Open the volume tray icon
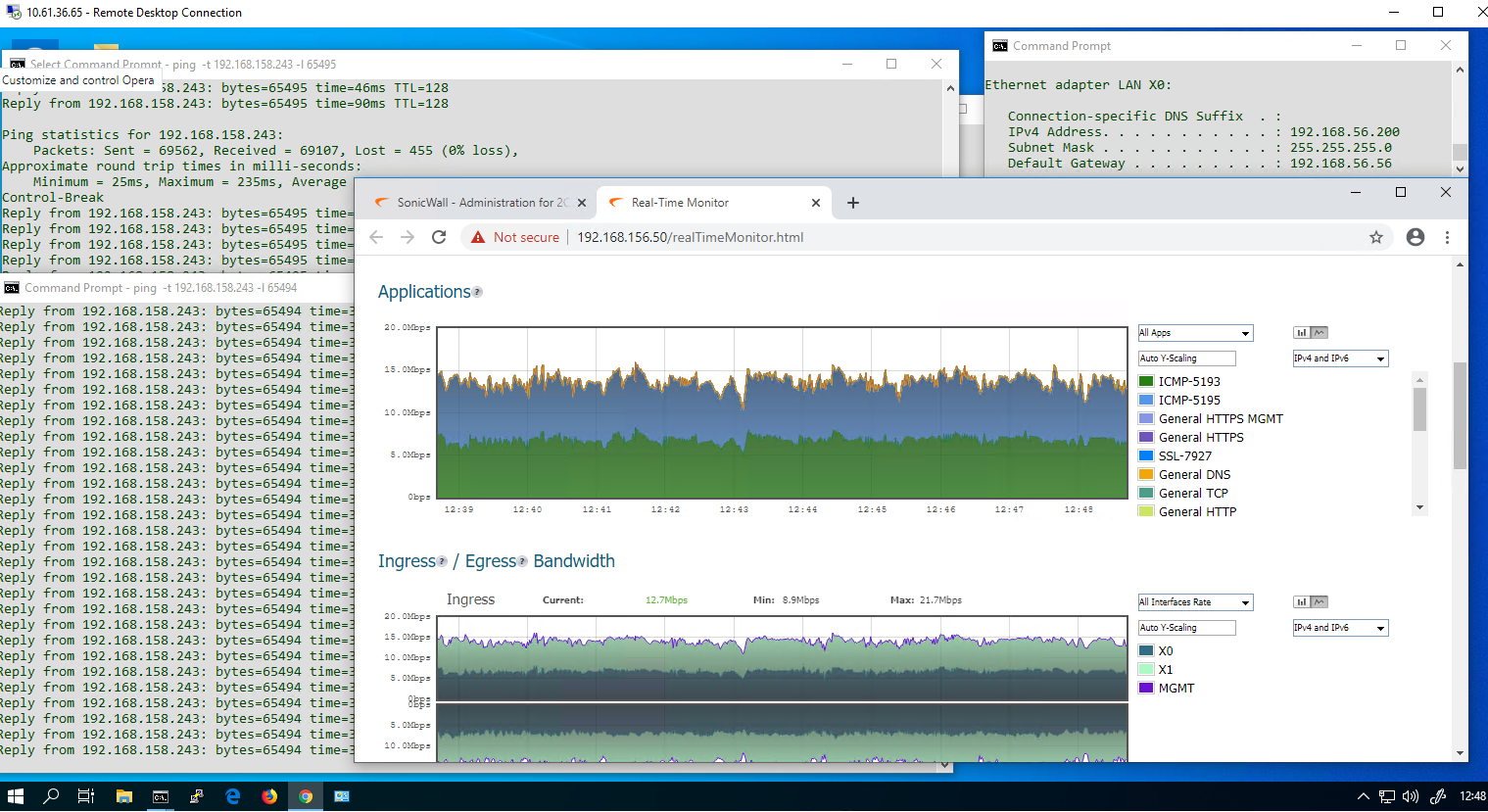1488x812 pixels. point(1411,796)
